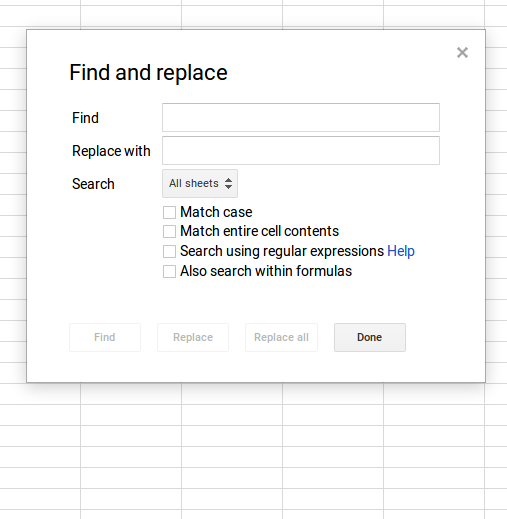This screenshot has width=507, height=519.
Task: Close the Find and replace dialog
Action: click(462, 53)
